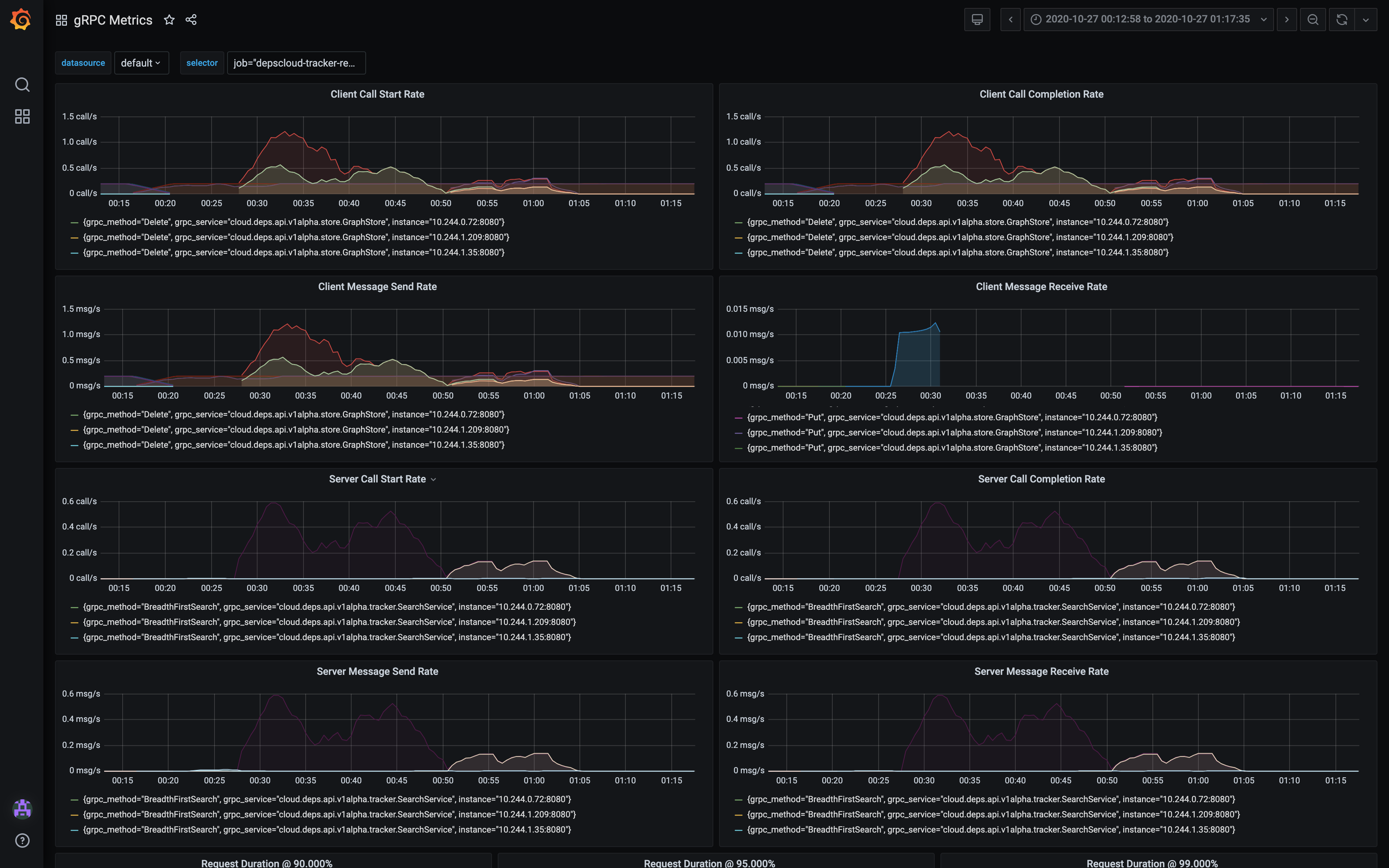Screen dimensions: 1389x868
Task: Star the gRPC Metrics dashboard
Action: coord(169,20)
